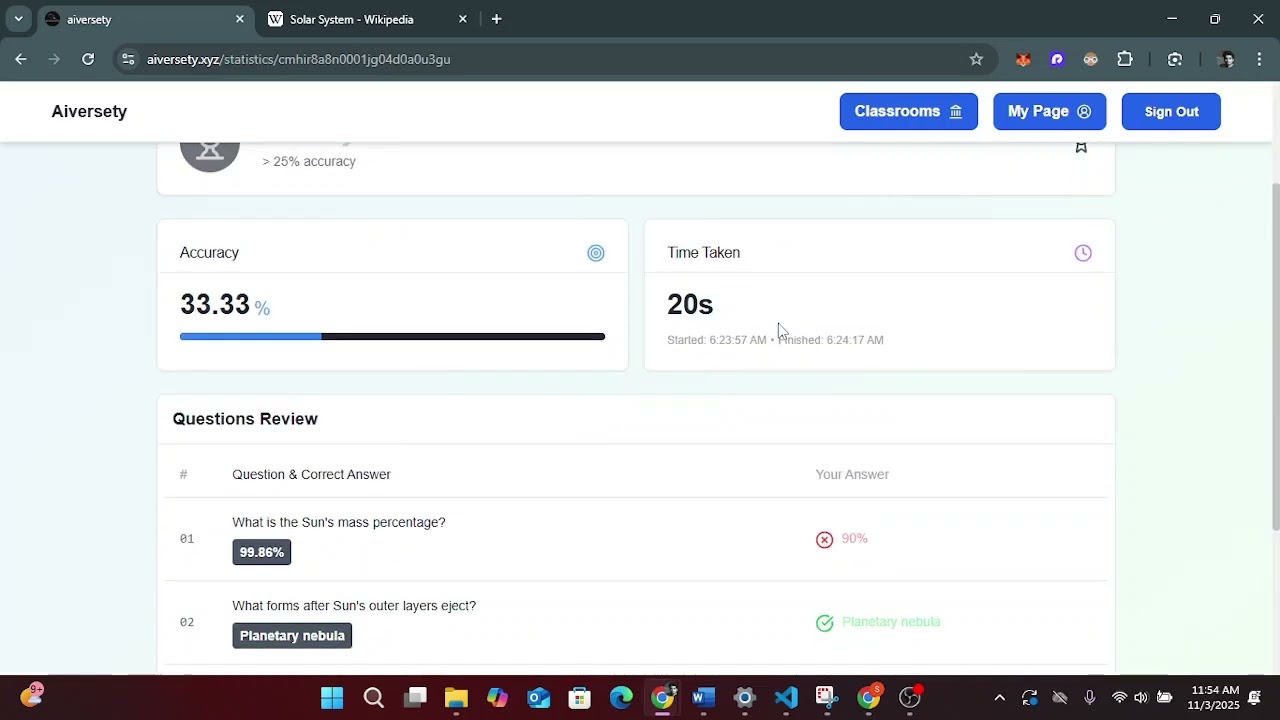Open File Explorer from taskbar

pyautogui.click(x=456, y=697)
